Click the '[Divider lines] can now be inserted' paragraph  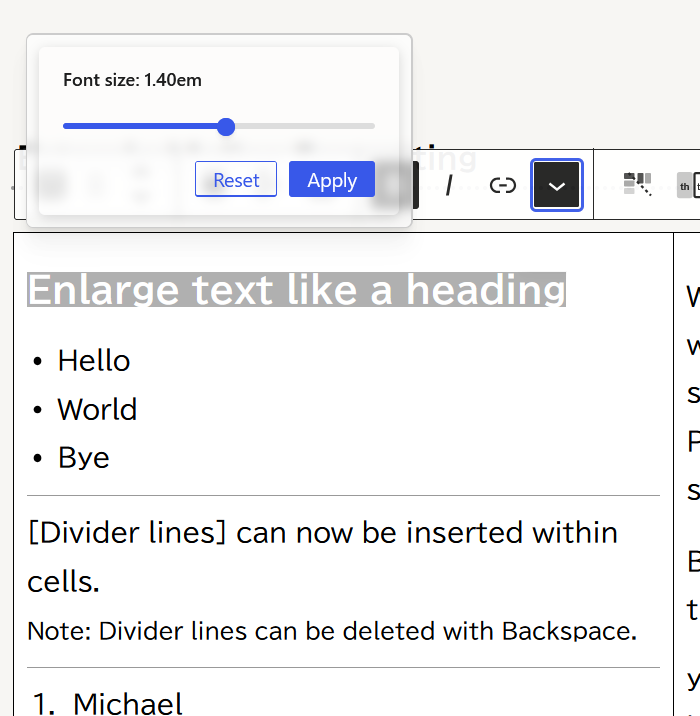point(322,557)
